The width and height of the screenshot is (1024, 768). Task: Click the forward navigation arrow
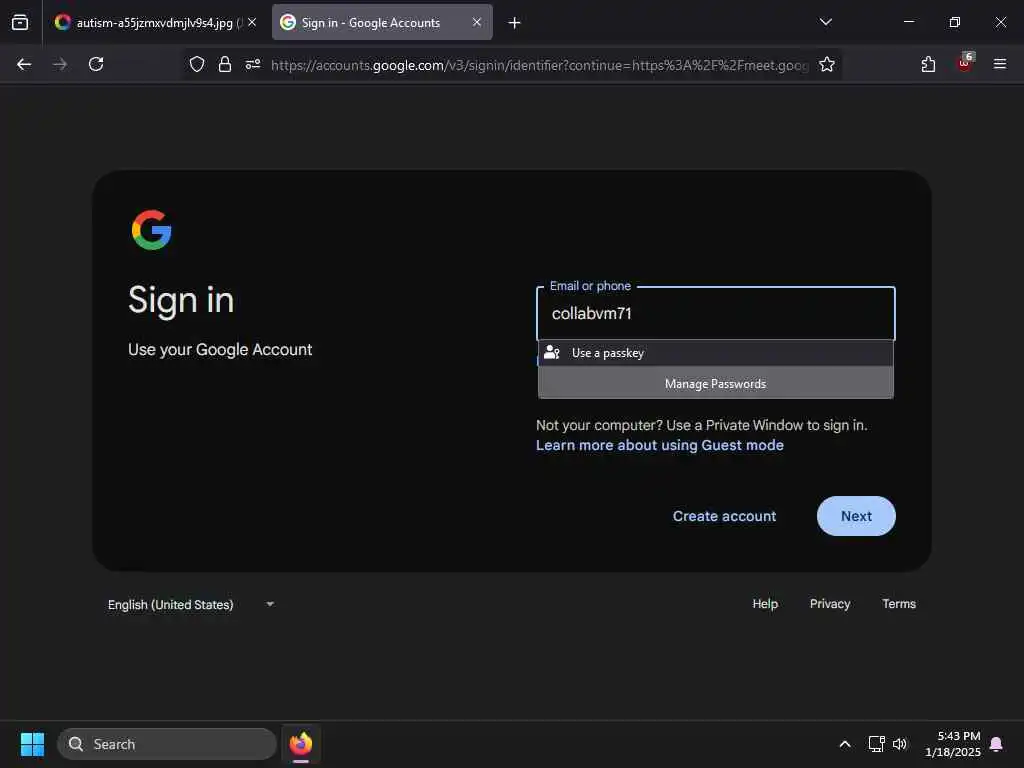(60, 64)
